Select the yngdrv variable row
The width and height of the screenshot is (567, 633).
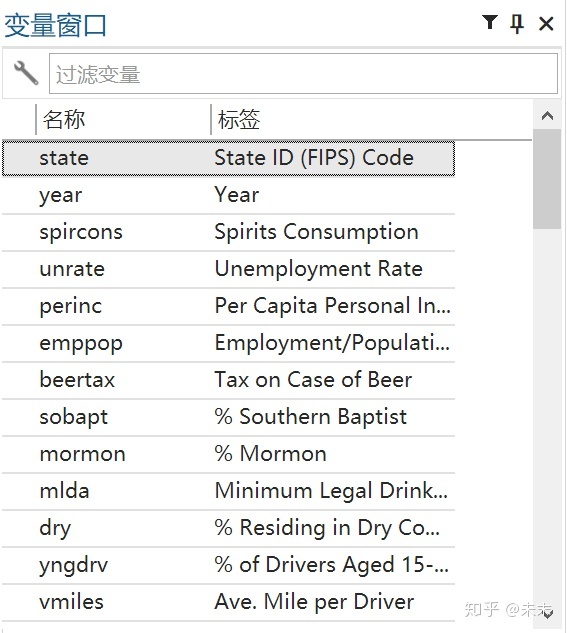pyautogui.click(x=228, y=566)
